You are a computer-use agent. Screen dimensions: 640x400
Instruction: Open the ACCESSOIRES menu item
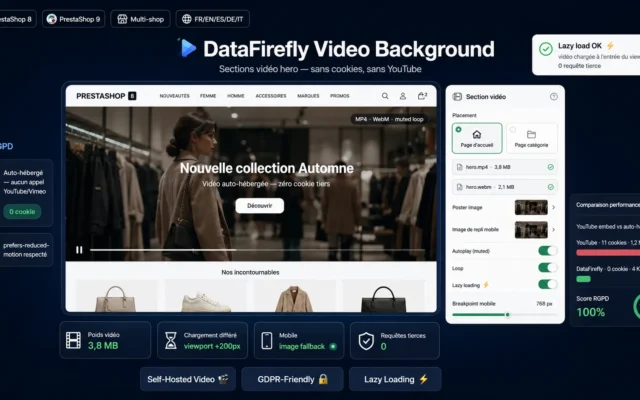coord(271,96)
